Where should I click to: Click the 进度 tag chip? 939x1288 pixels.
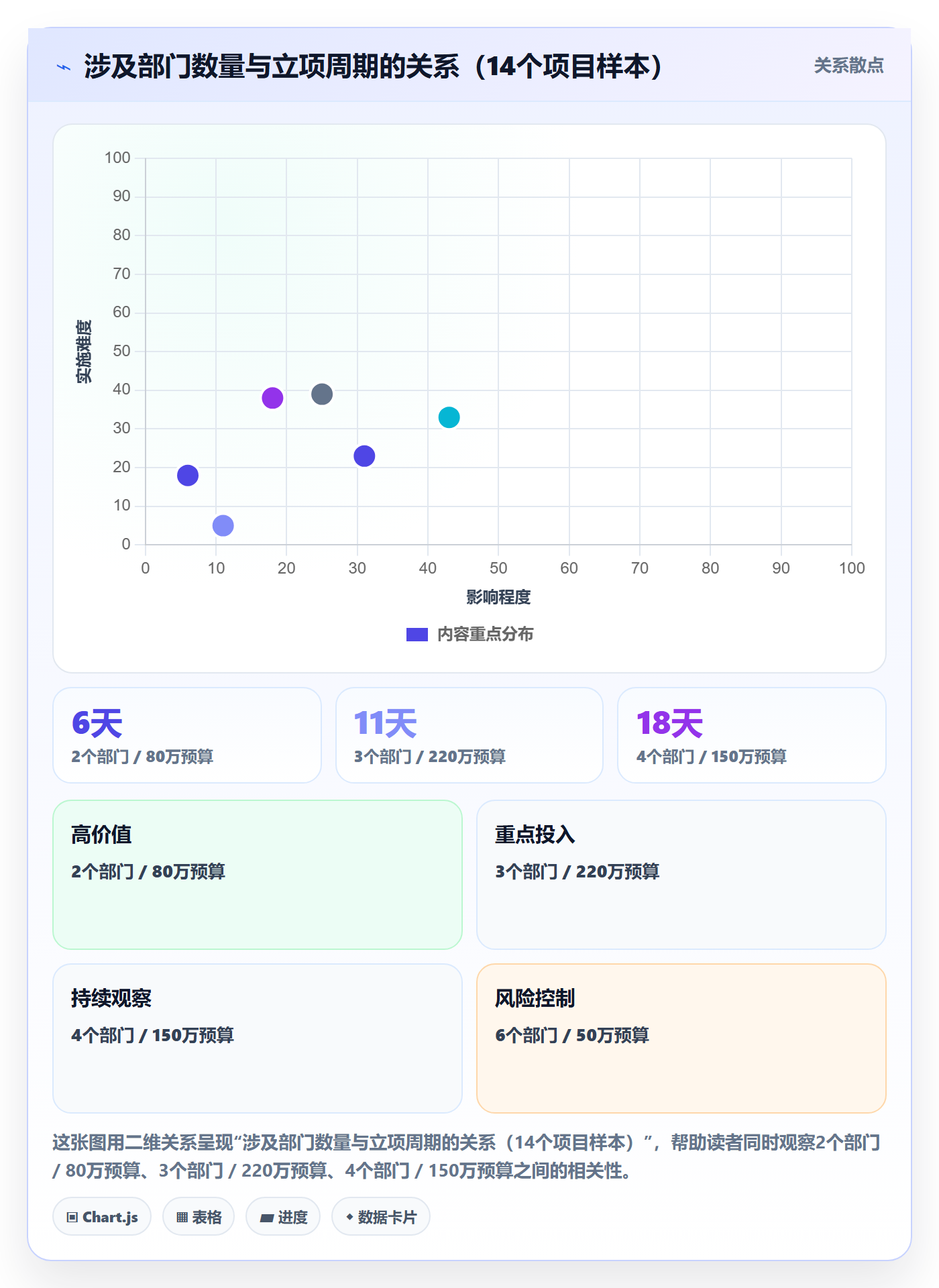pos(283,1216)
